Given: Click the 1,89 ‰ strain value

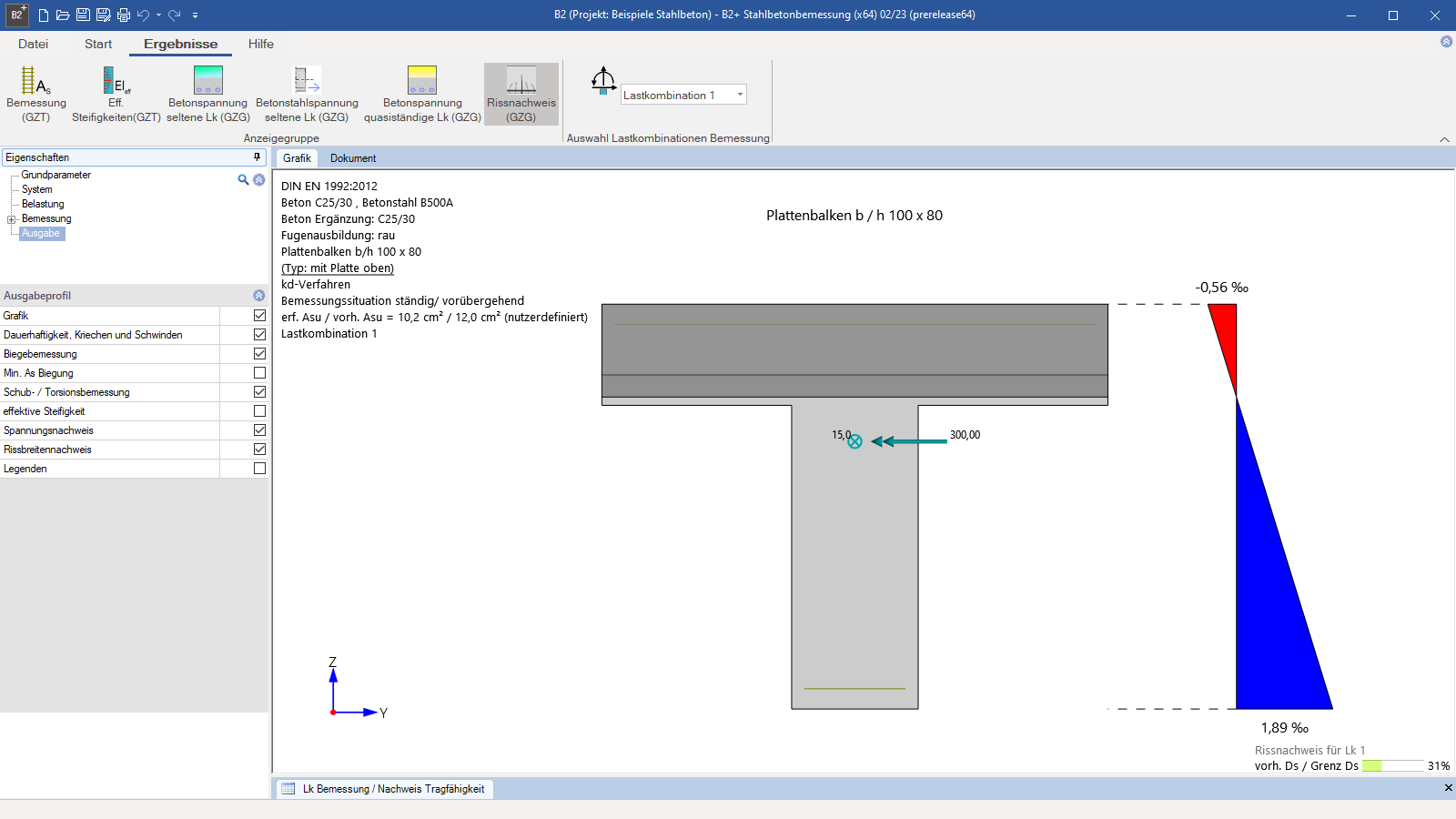Looking at the screenshot, I should click(x=1285, y=728).
